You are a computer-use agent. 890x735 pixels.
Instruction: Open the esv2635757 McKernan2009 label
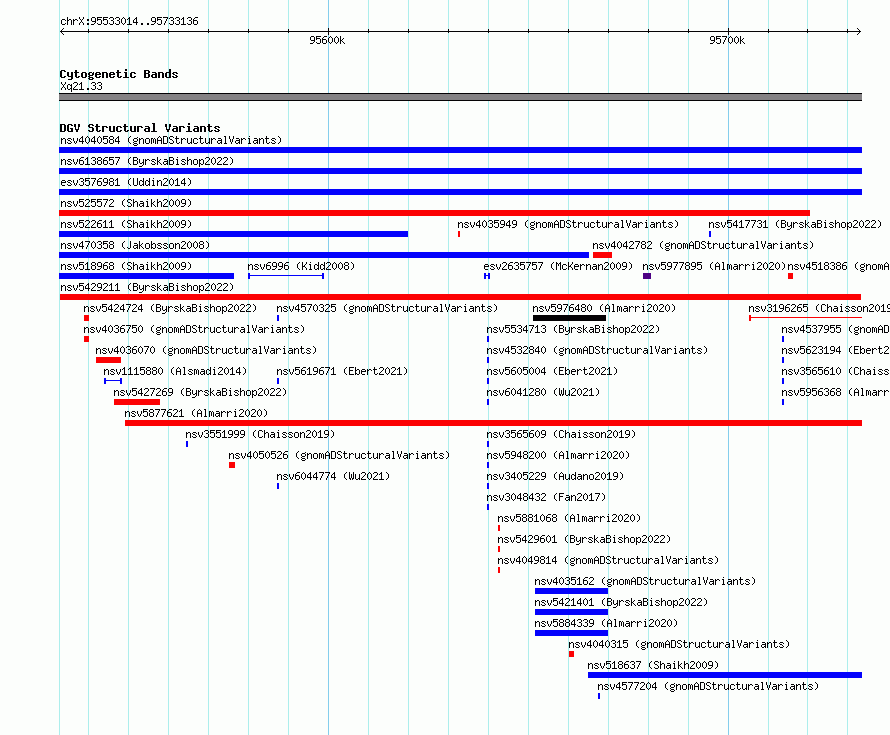click(x=558, y=266)
